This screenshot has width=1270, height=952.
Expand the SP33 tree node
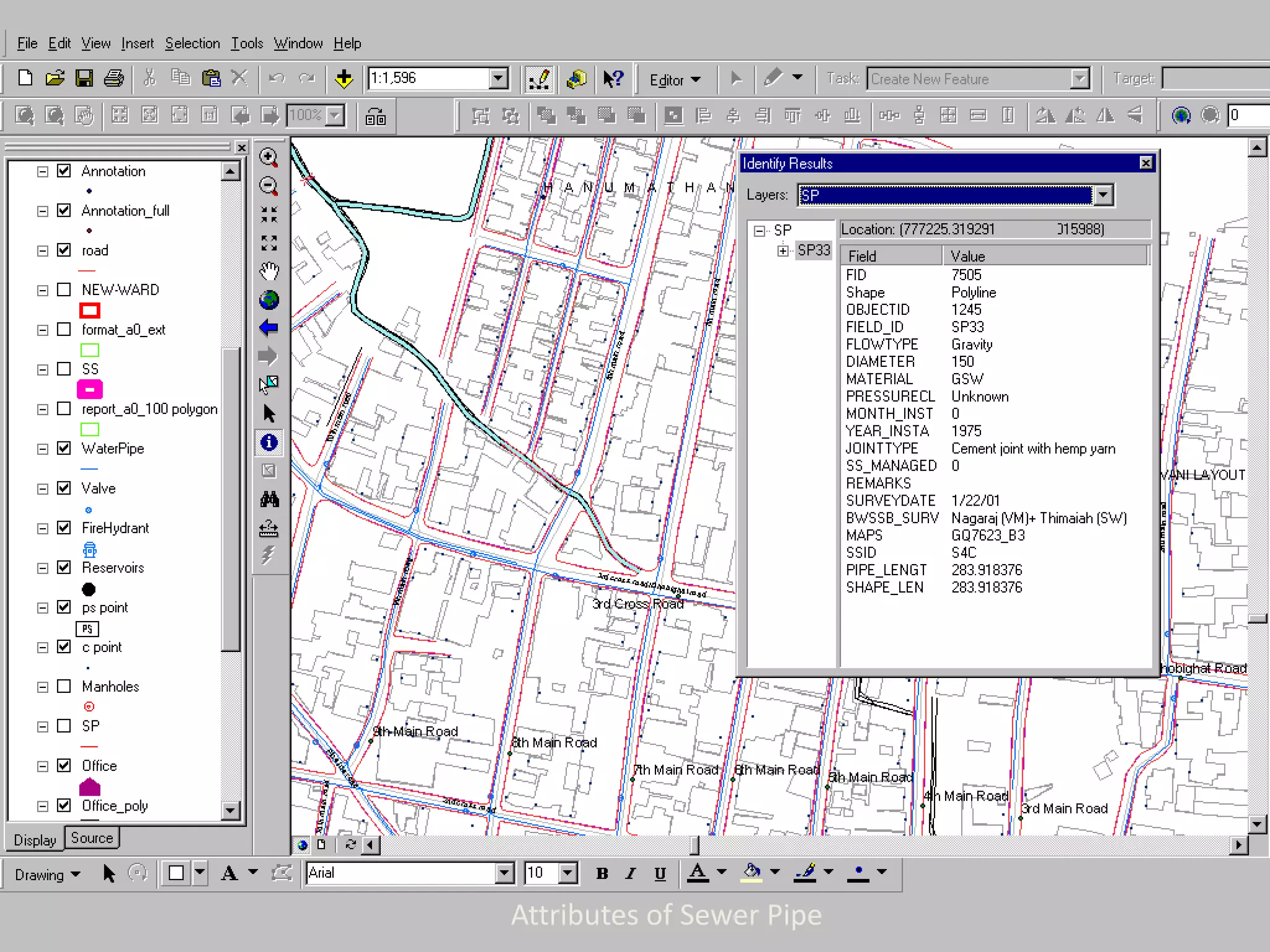(783, 250)
